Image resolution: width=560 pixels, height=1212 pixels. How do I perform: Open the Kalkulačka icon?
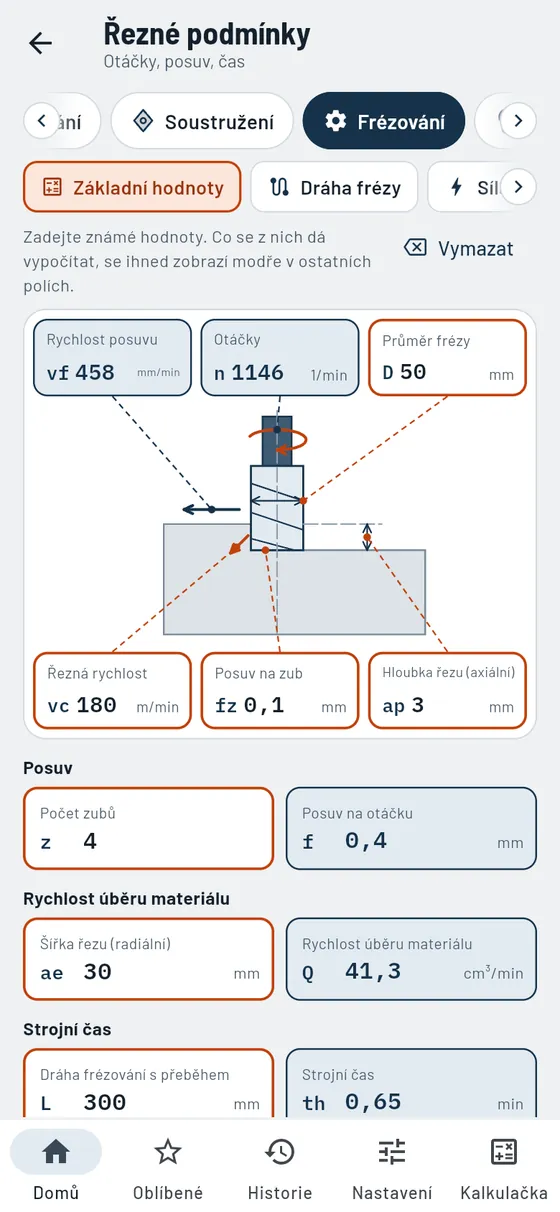tap(504, 1152)
